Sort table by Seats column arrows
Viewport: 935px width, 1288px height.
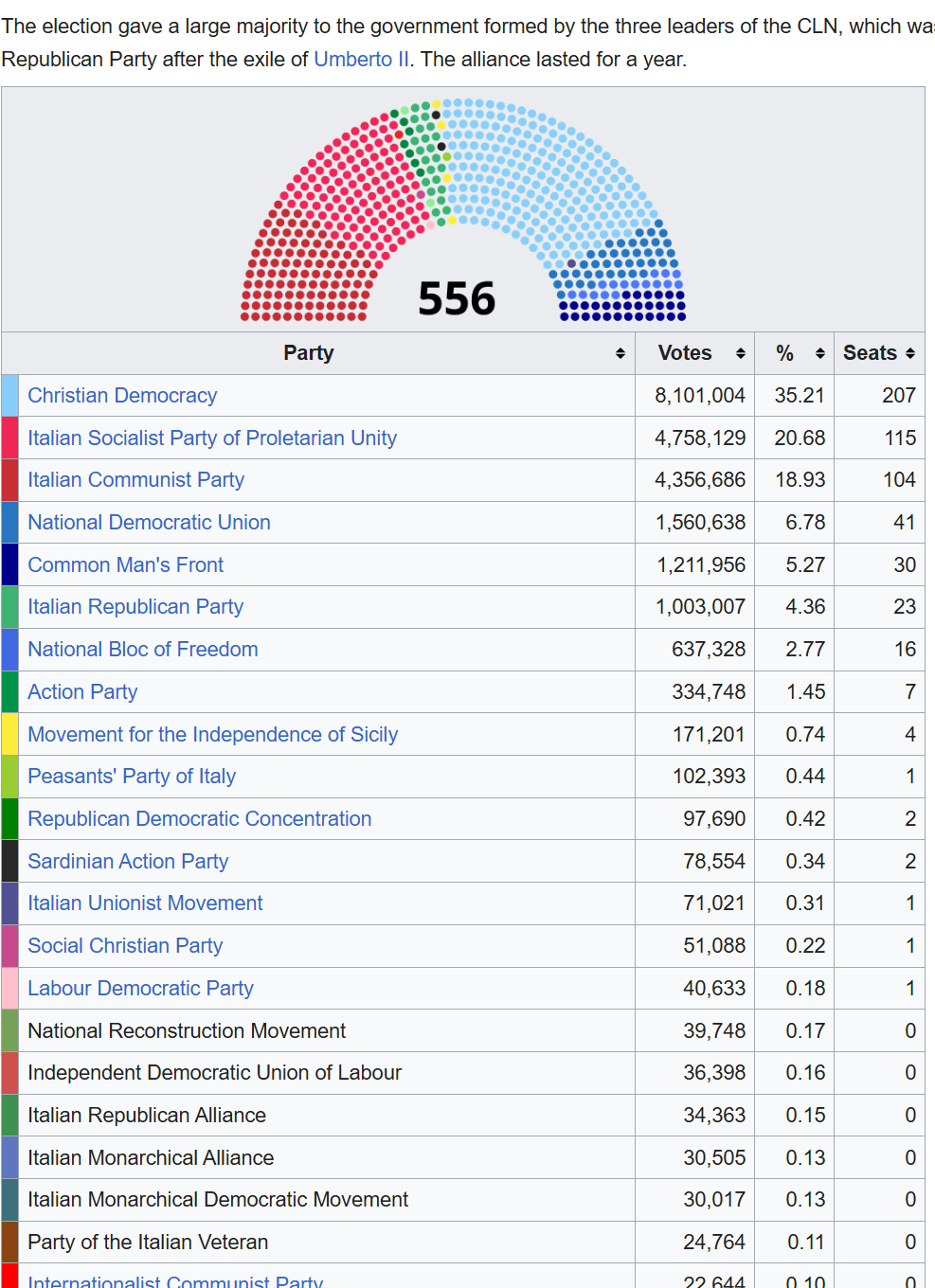pos(910,353)
